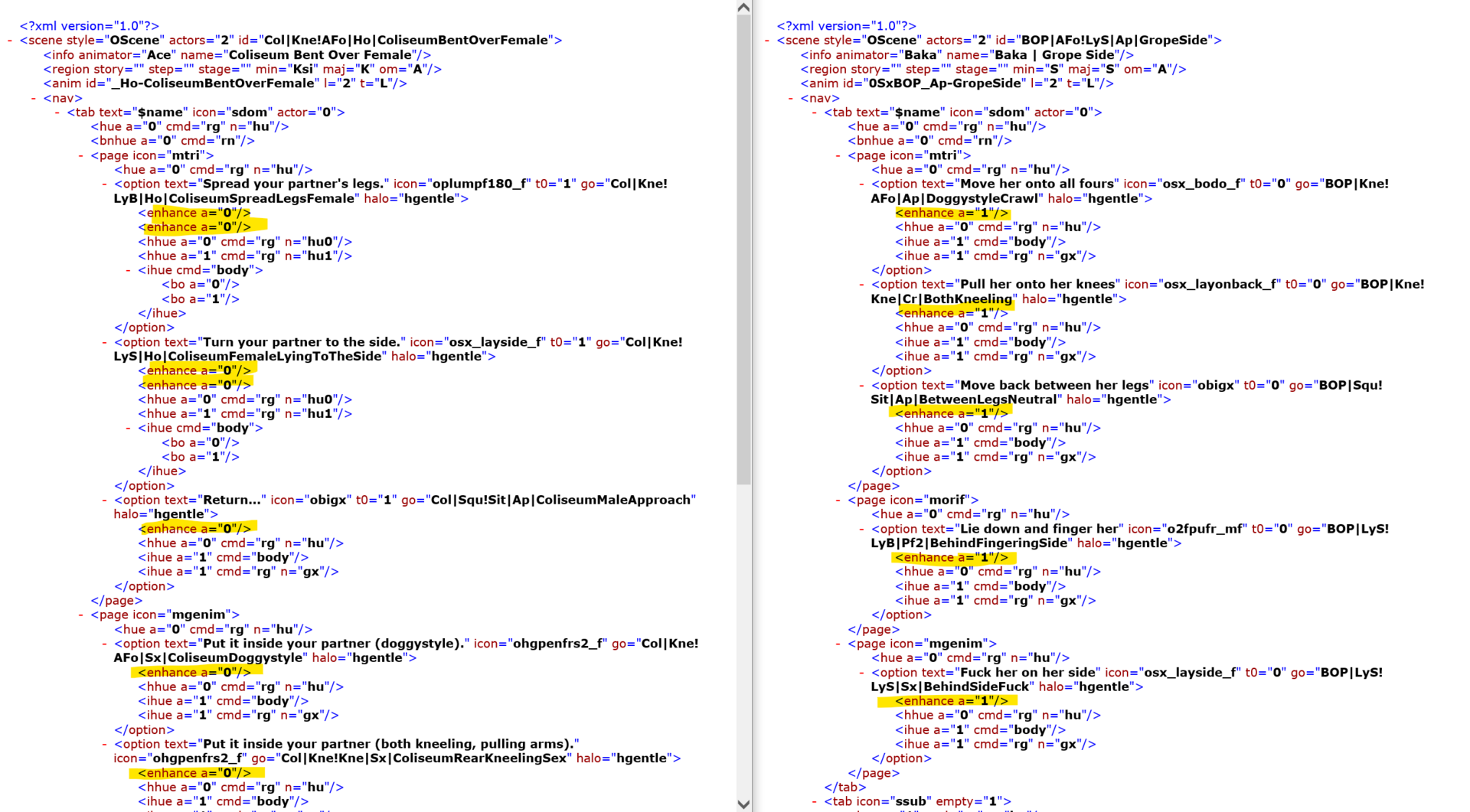The image size is (1470, 812).
Task: Collapse the left pane mgenim page node
Action: (x=81, y=615)
